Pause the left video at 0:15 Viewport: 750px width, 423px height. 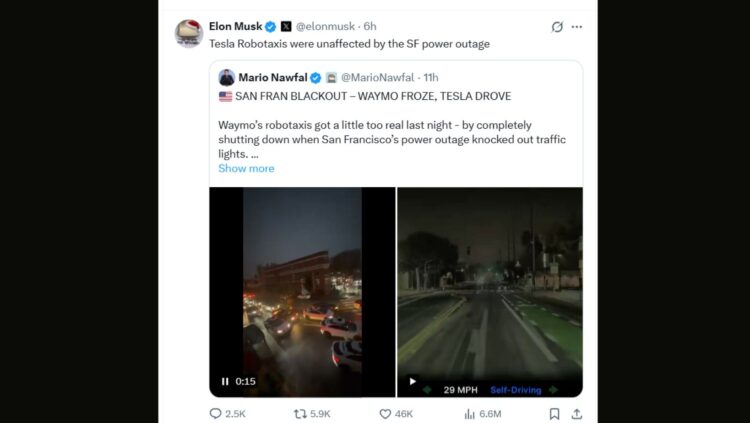point(225,381)
